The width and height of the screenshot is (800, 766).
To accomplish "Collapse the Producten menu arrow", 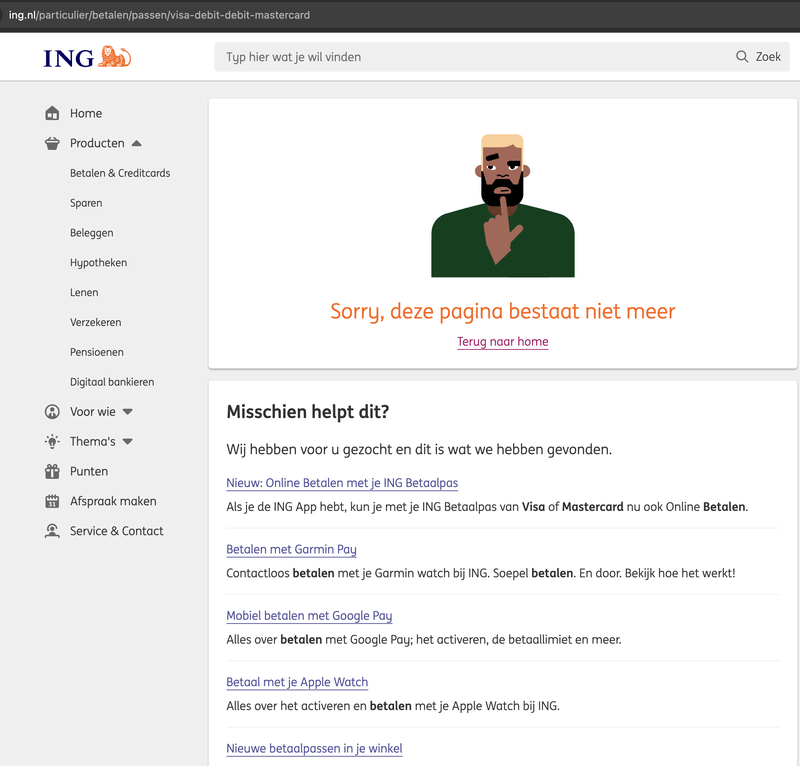I will pos(136,143).
